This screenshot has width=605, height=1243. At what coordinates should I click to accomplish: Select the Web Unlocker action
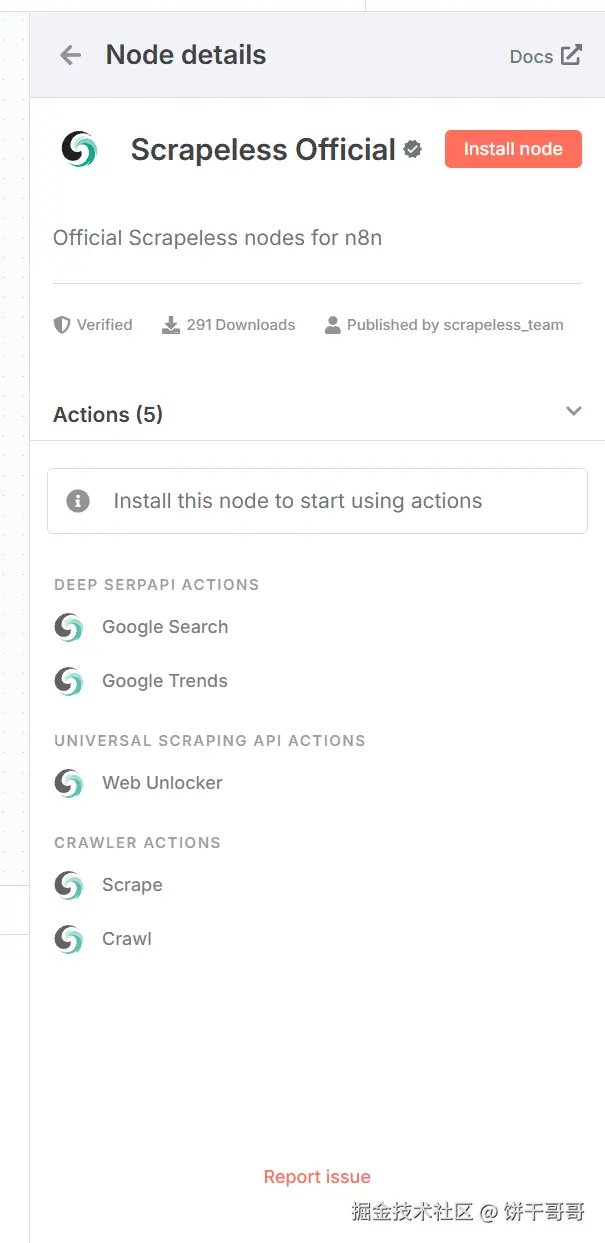tap(162, 783)
